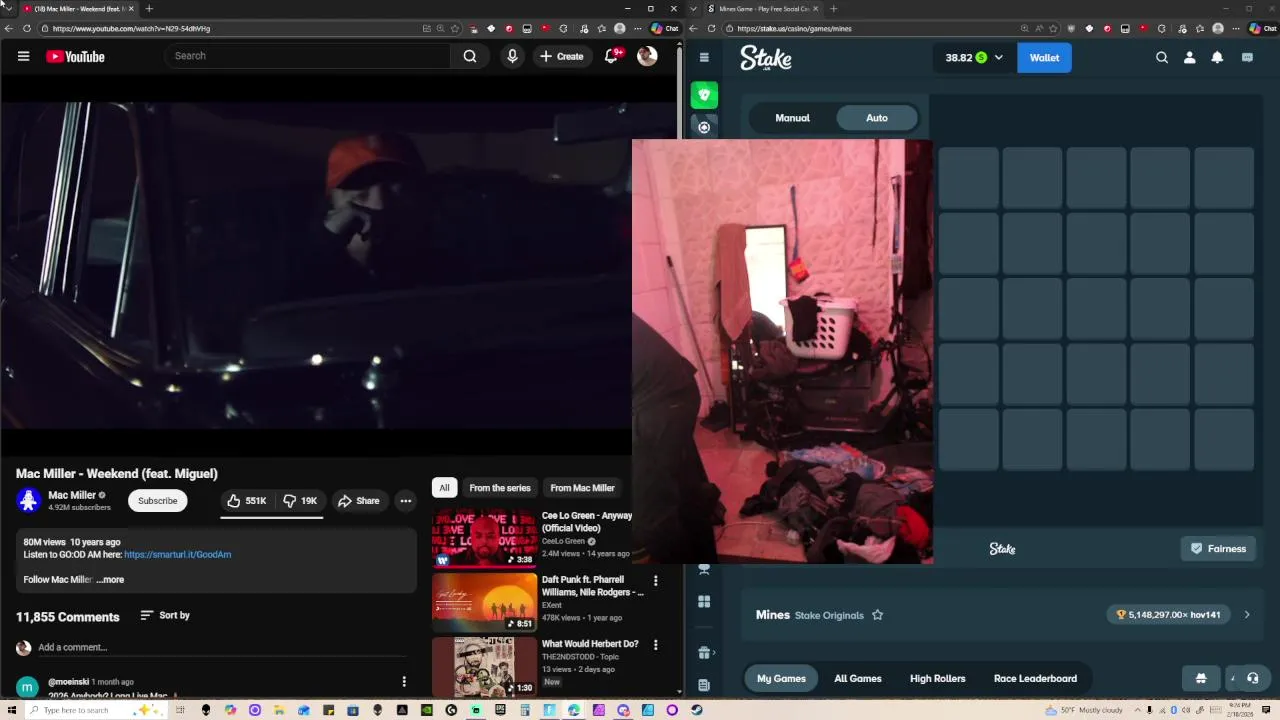This screenshot has height=720, width=1280.
Task: Click the Stake logo
Action: pyautogui.click(x=766, y=58)
